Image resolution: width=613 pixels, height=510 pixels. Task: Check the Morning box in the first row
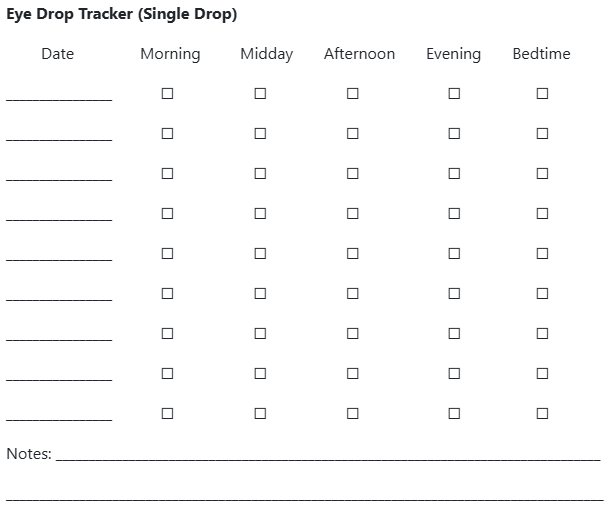click(167, 93)
